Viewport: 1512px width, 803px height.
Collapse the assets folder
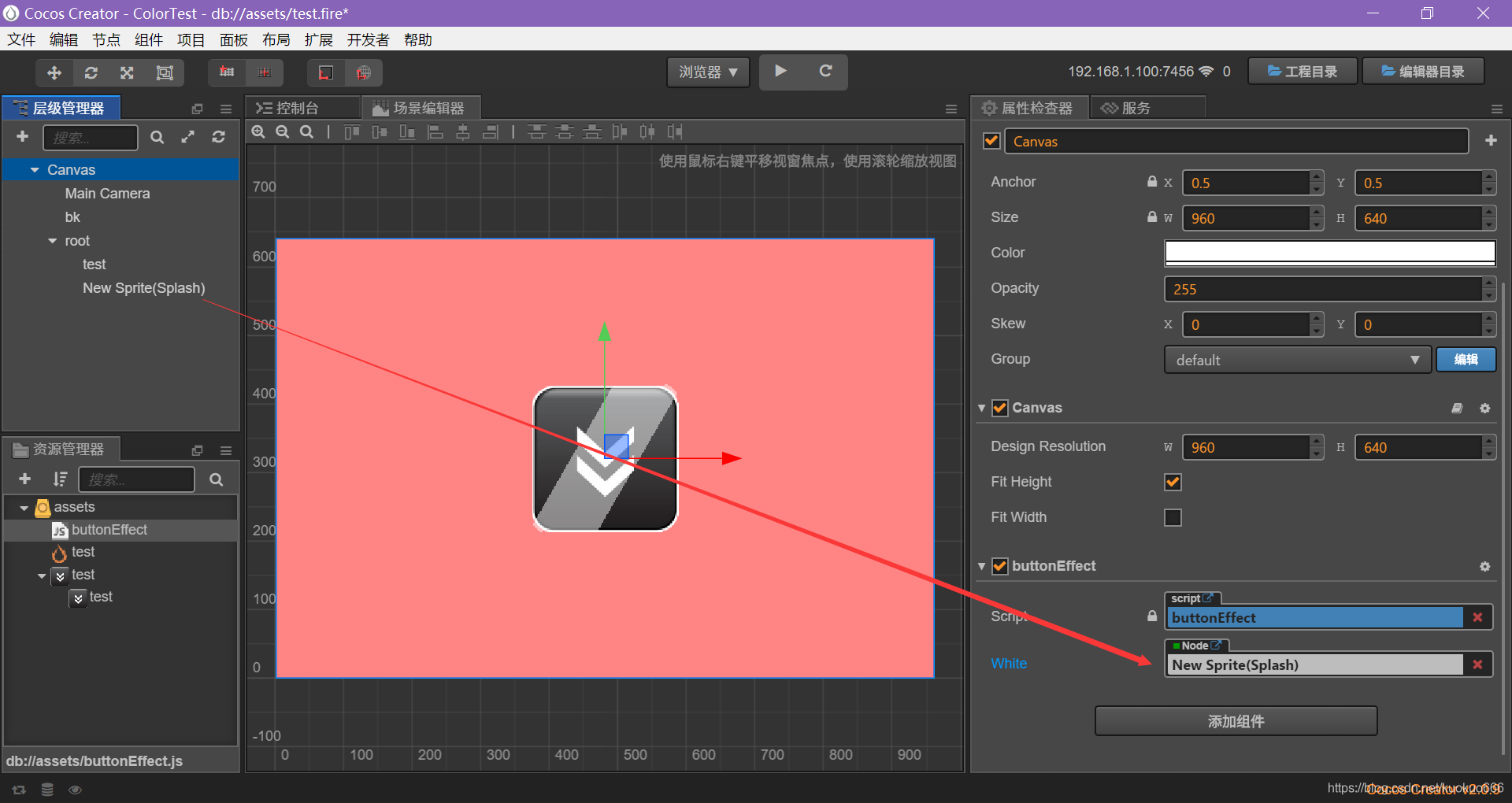[x=24, y=508]
